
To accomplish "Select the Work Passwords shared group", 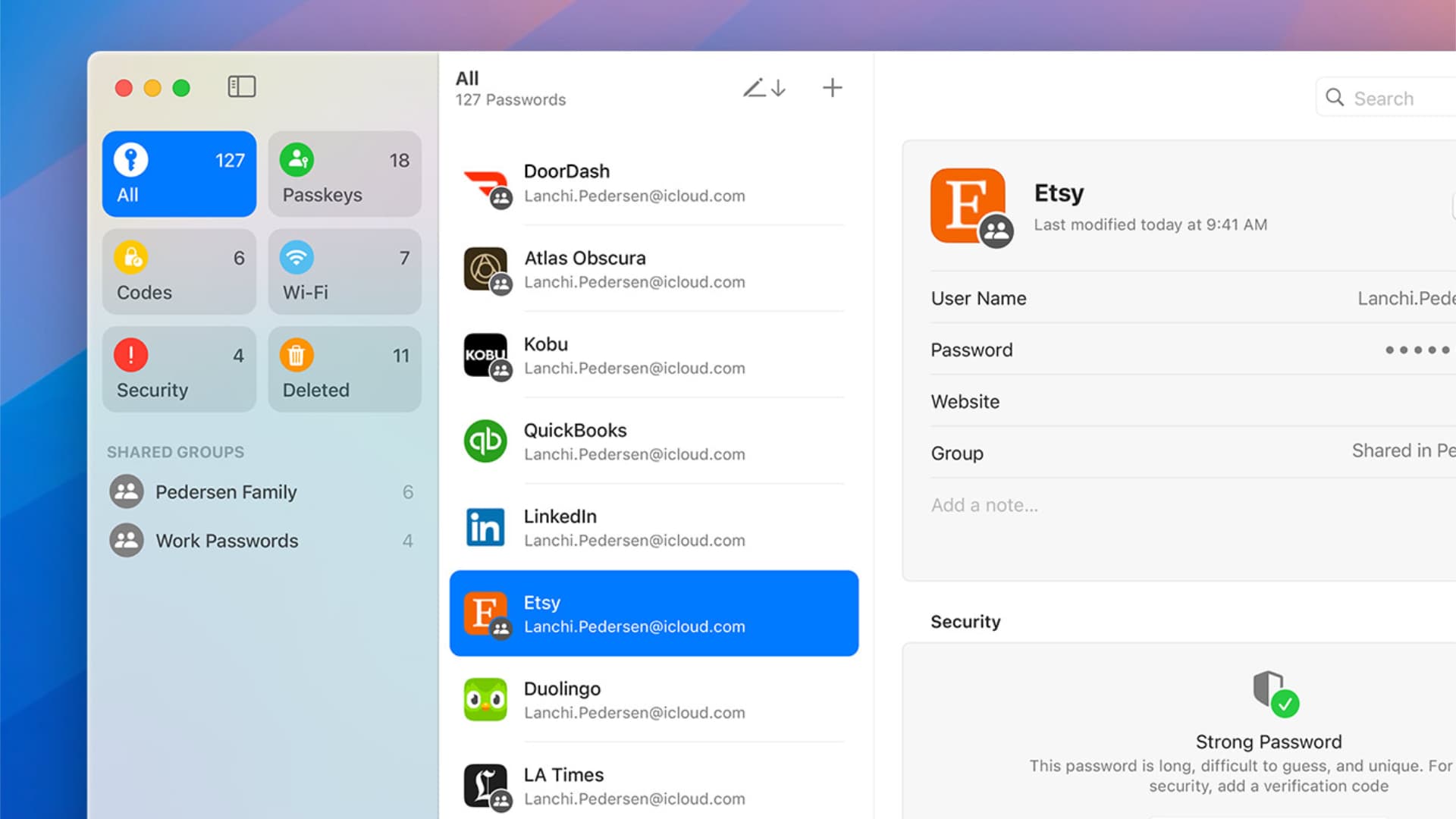I will [x=227, y=541].
